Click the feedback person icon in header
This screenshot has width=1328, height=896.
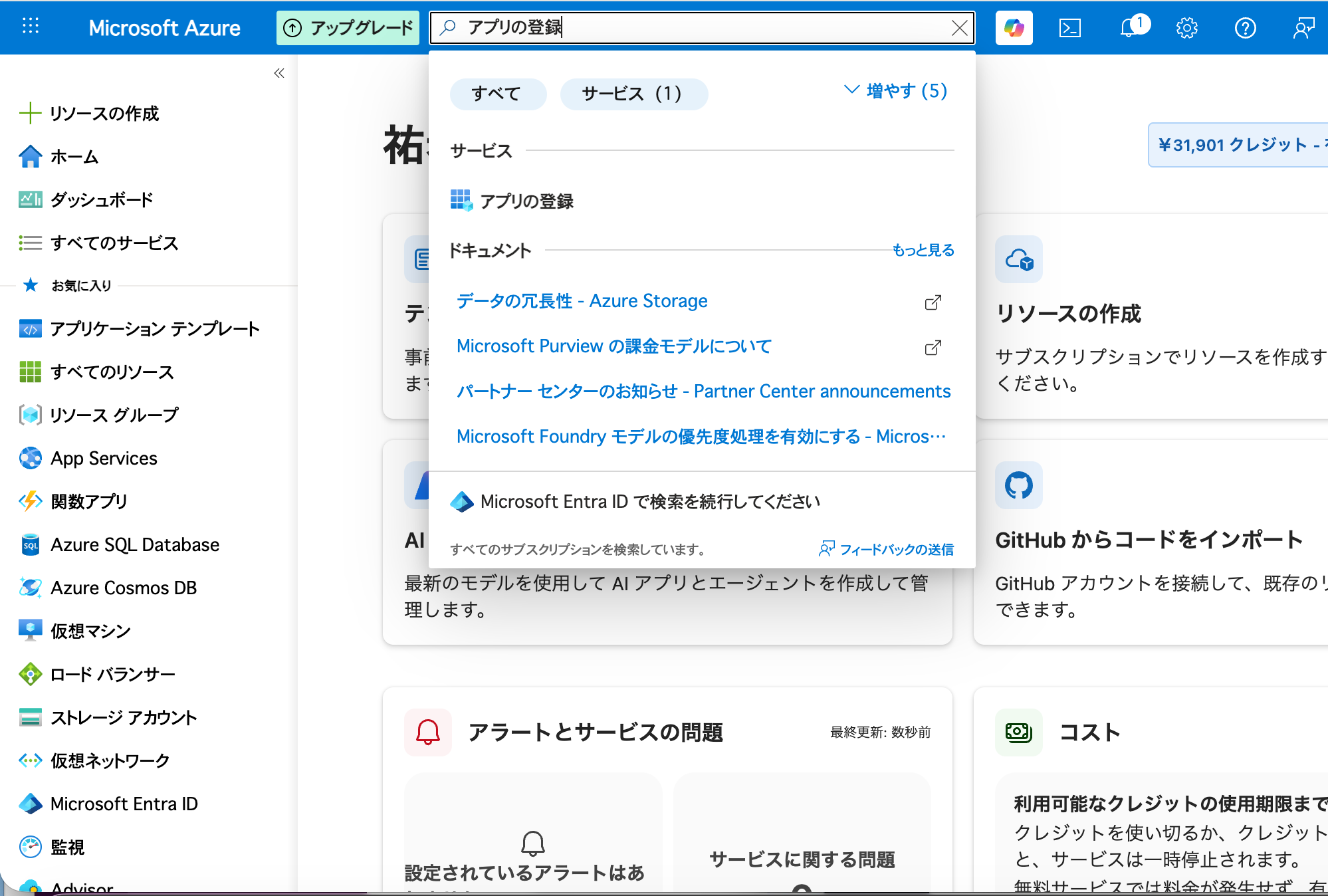(x=1303, y=28)
